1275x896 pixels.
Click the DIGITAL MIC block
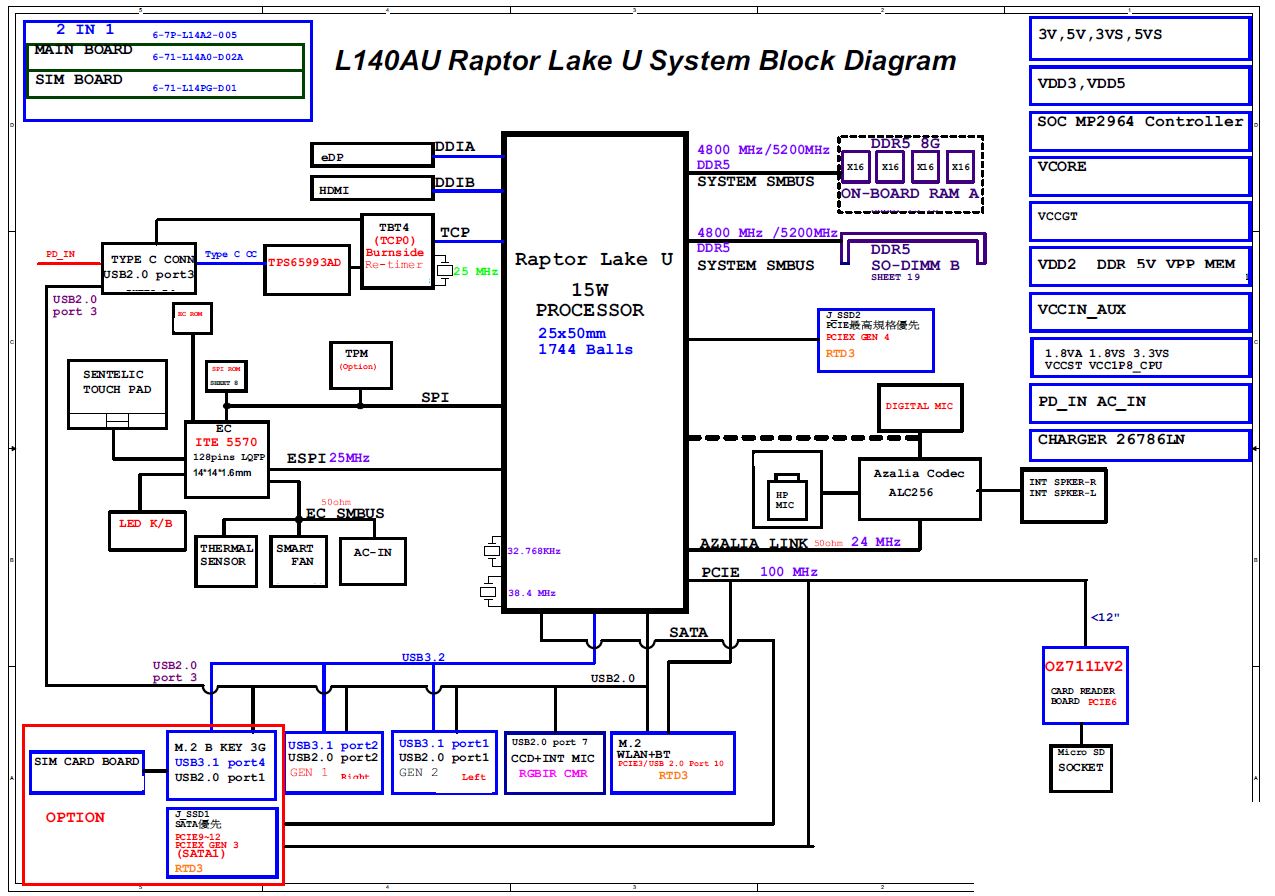[919, 407]
